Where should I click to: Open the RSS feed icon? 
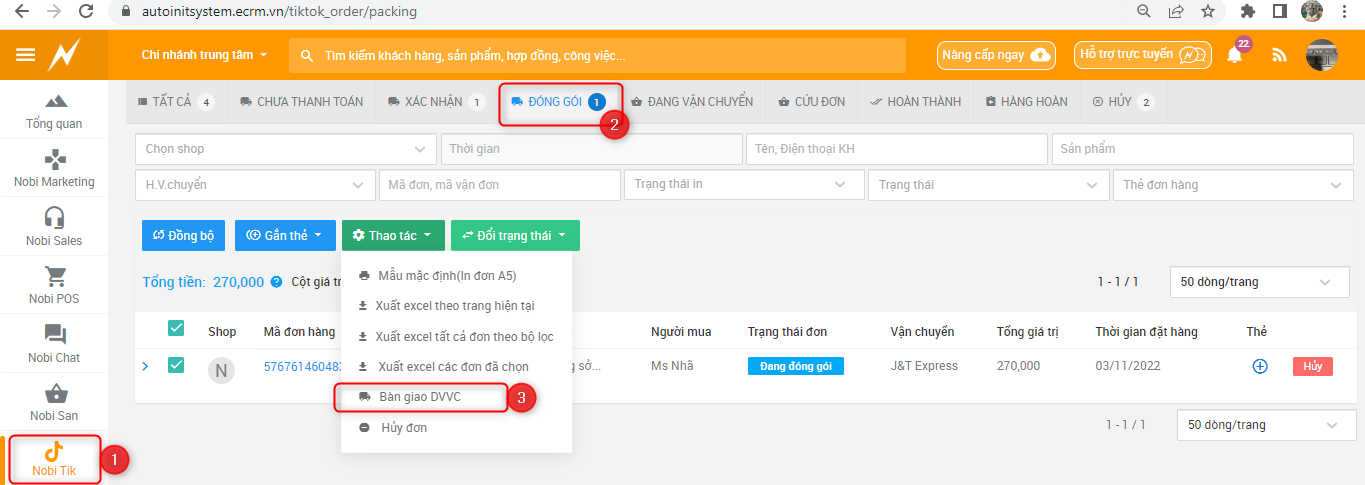pos(1279,56)
